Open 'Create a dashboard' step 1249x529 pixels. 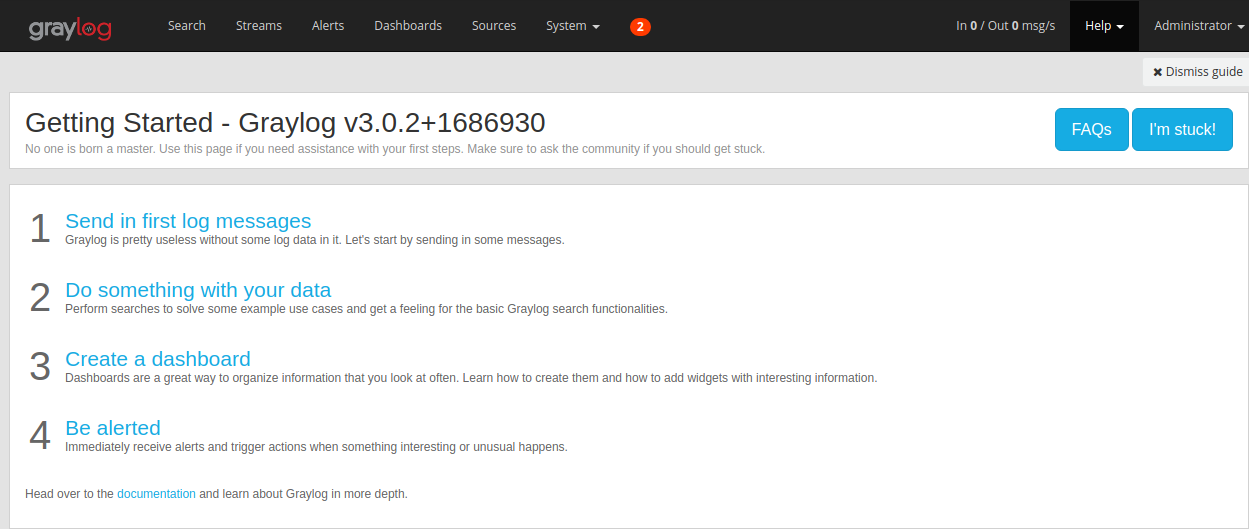158,359
